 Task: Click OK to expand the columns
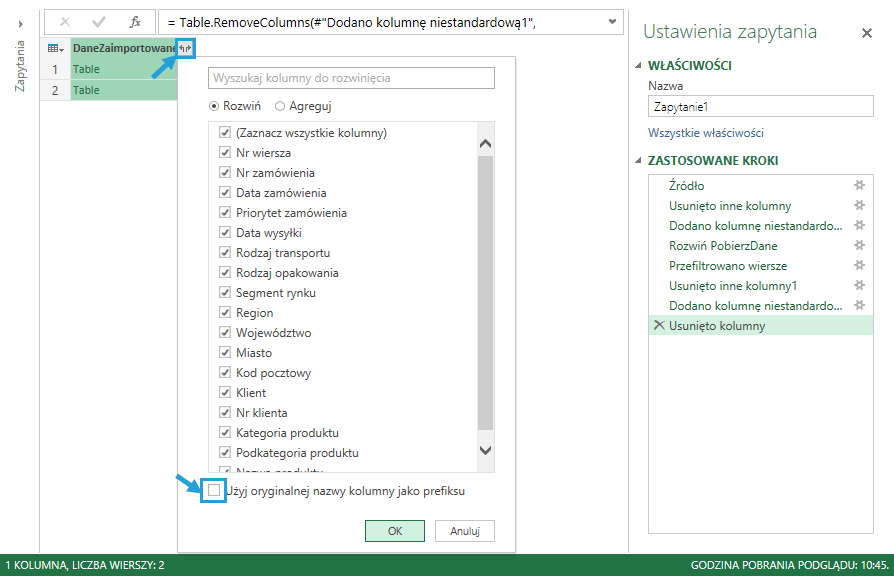click(394, 532)
